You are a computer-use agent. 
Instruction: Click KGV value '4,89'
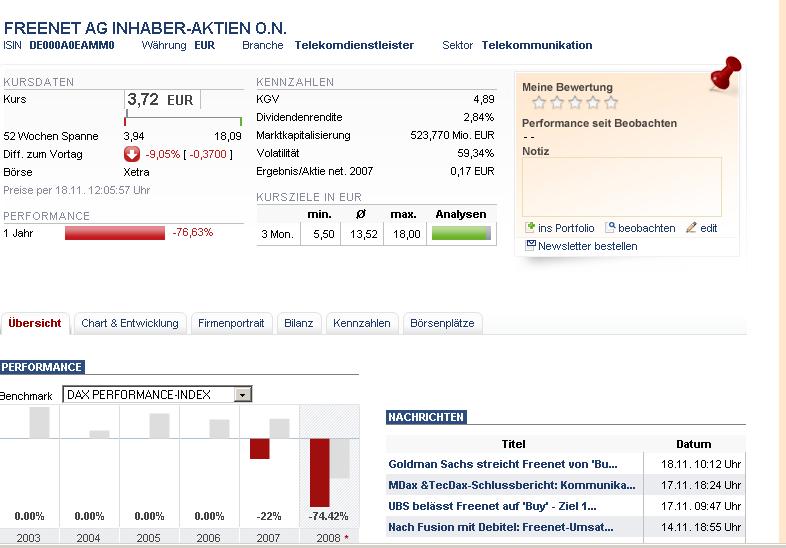click(x=484, y=99)
